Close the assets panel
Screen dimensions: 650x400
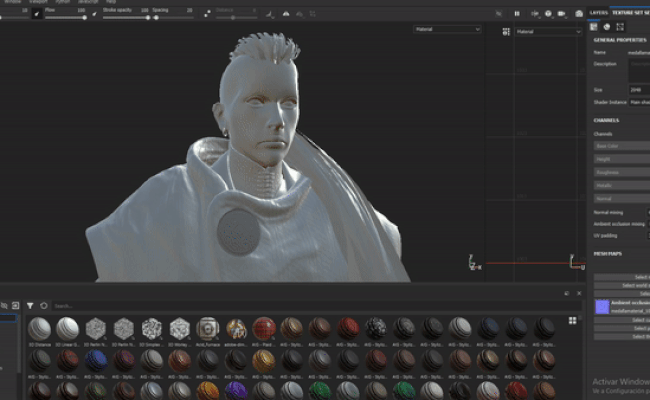click(x=579, y=293)
